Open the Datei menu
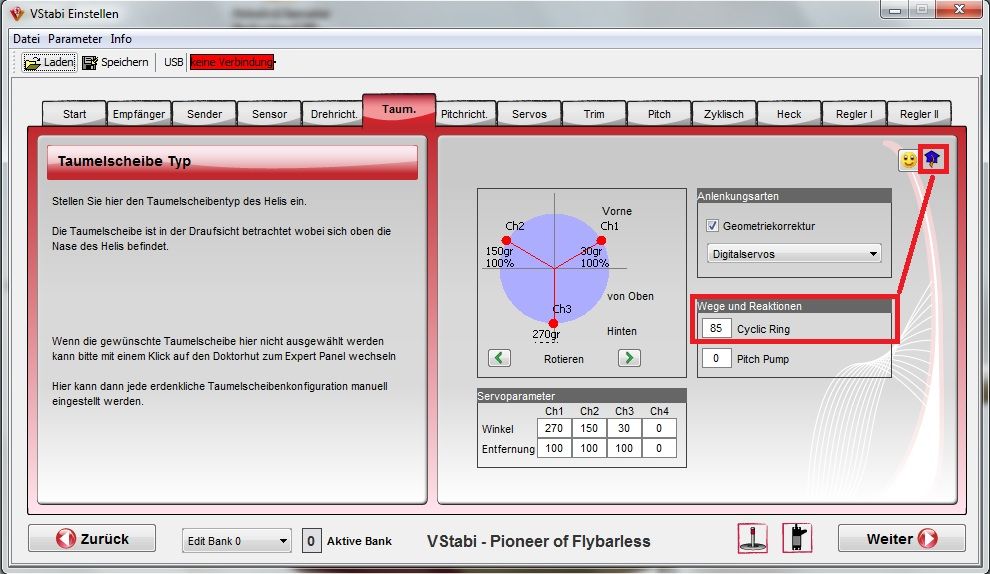The image size is (990, 574). [26, 39]
